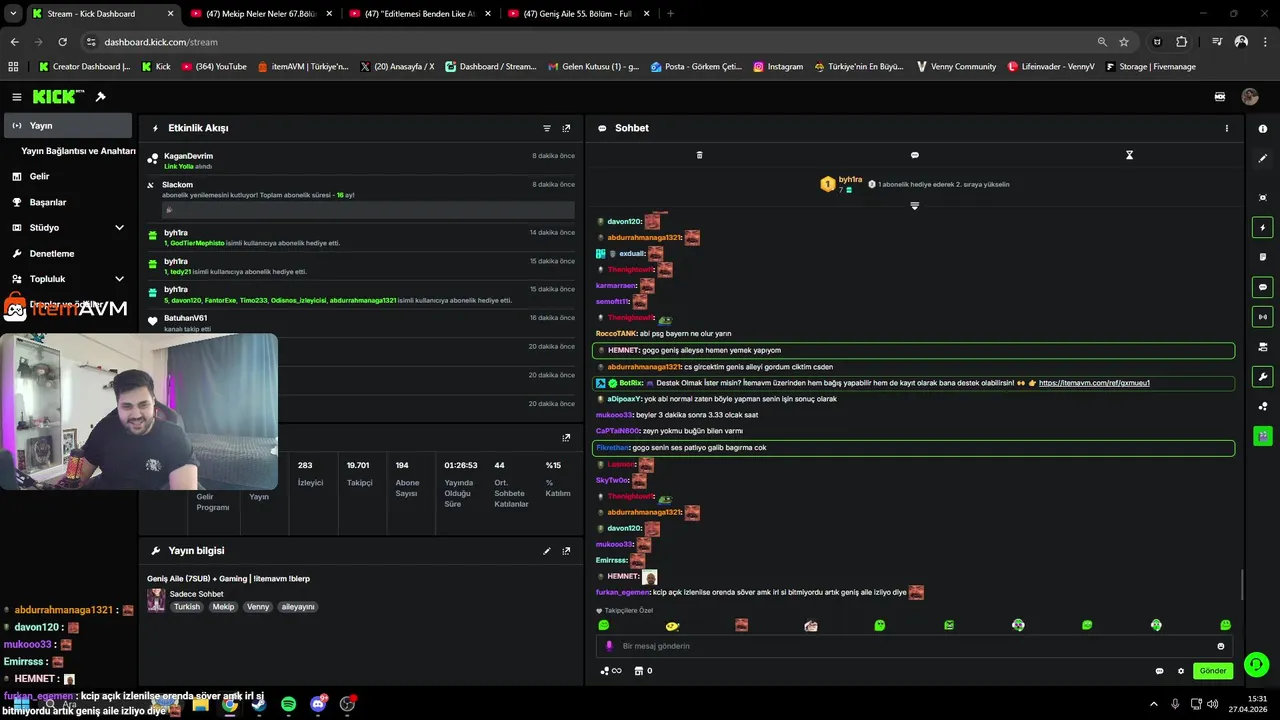This screenshot has width=1280, height=720.
Task: Open chat settings gear near Gönder
Action: coord(1180,671)
